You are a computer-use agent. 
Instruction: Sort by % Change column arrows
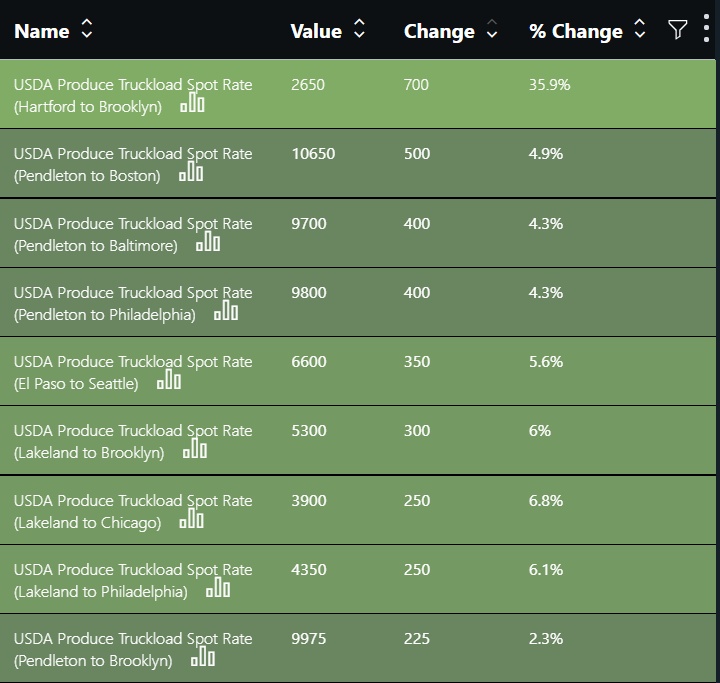[640, 29]
